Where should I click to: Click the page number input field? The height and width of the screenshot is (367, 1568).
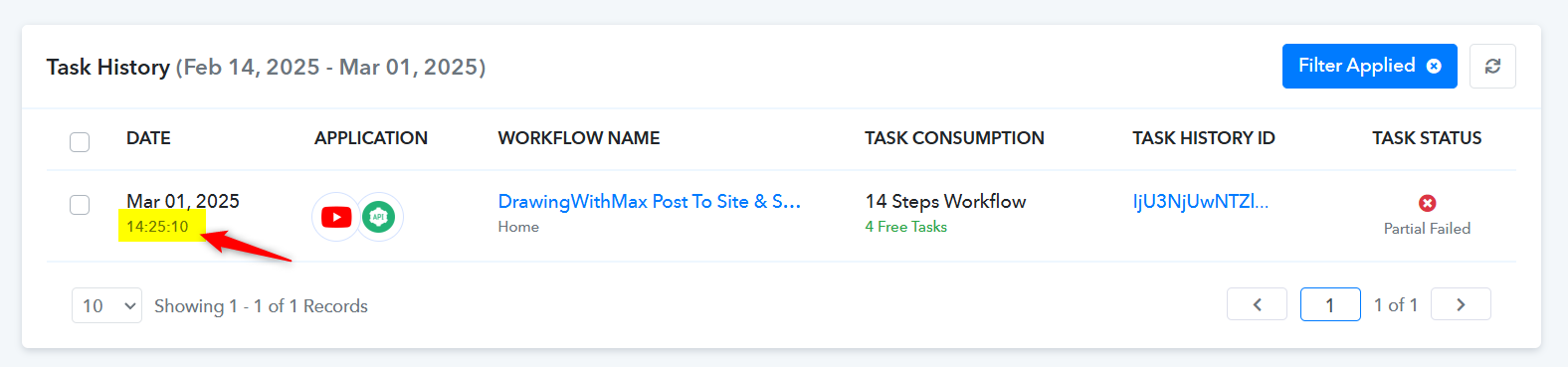pos(1330,304)
